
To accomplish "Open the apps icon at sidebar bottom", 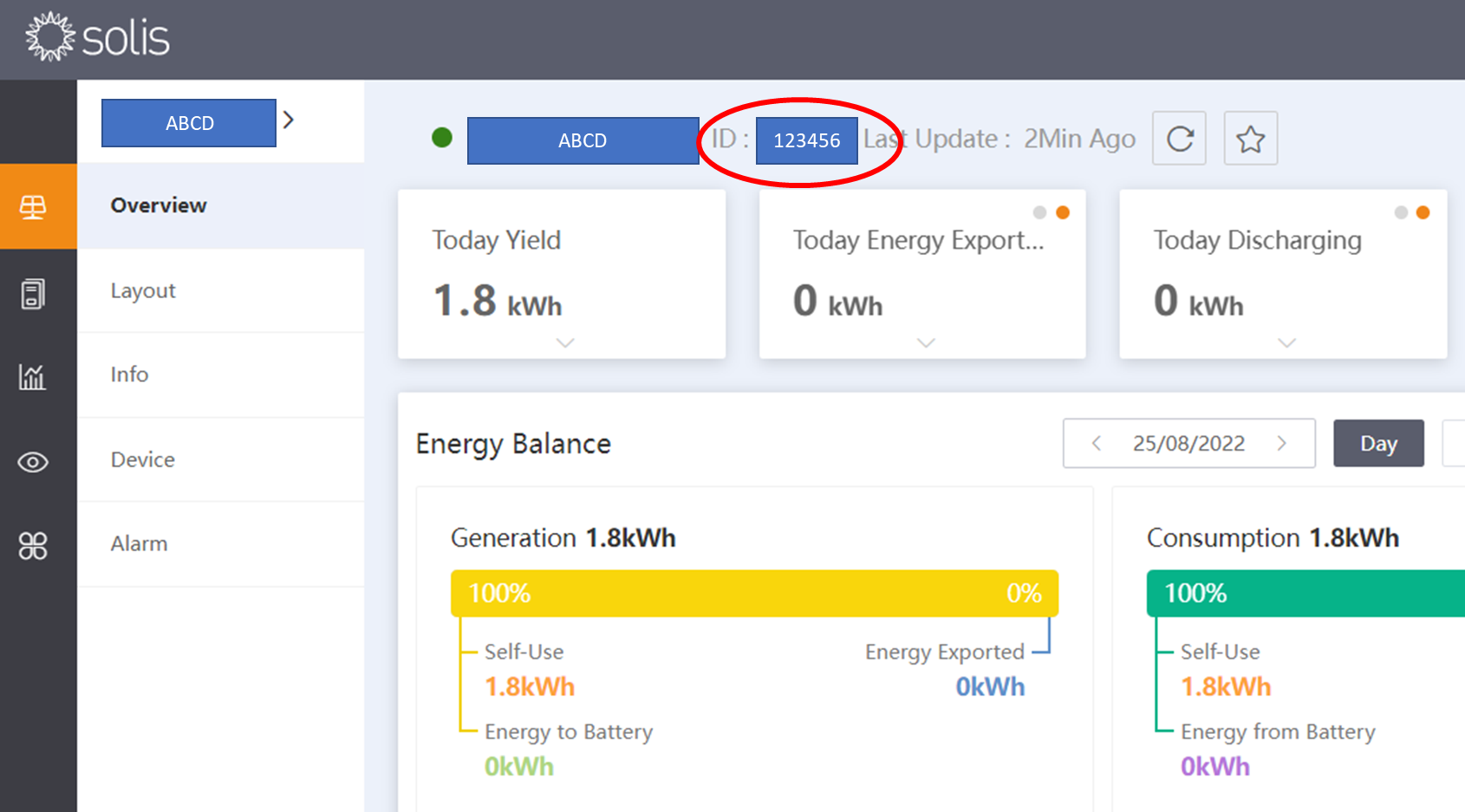I will coord(33,546).
